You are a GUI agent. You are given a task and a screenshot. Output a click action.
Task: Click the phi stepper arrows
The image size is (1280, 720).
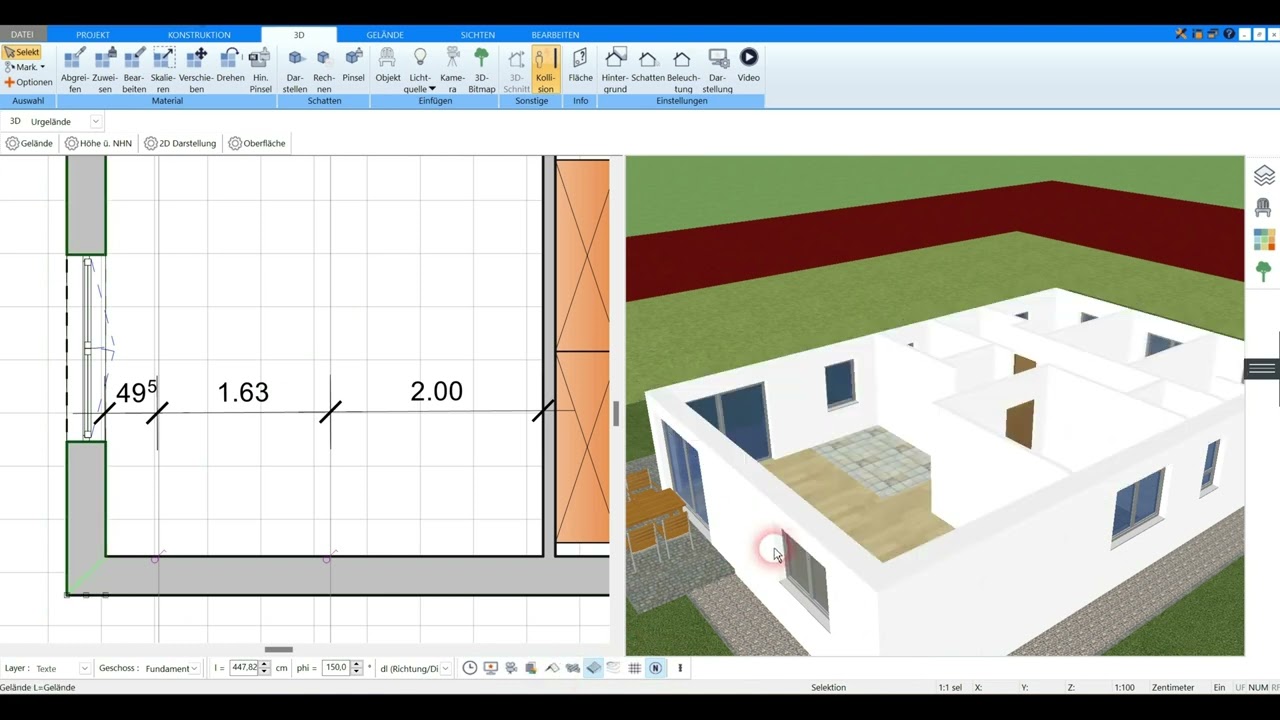[x=357, y=668]
